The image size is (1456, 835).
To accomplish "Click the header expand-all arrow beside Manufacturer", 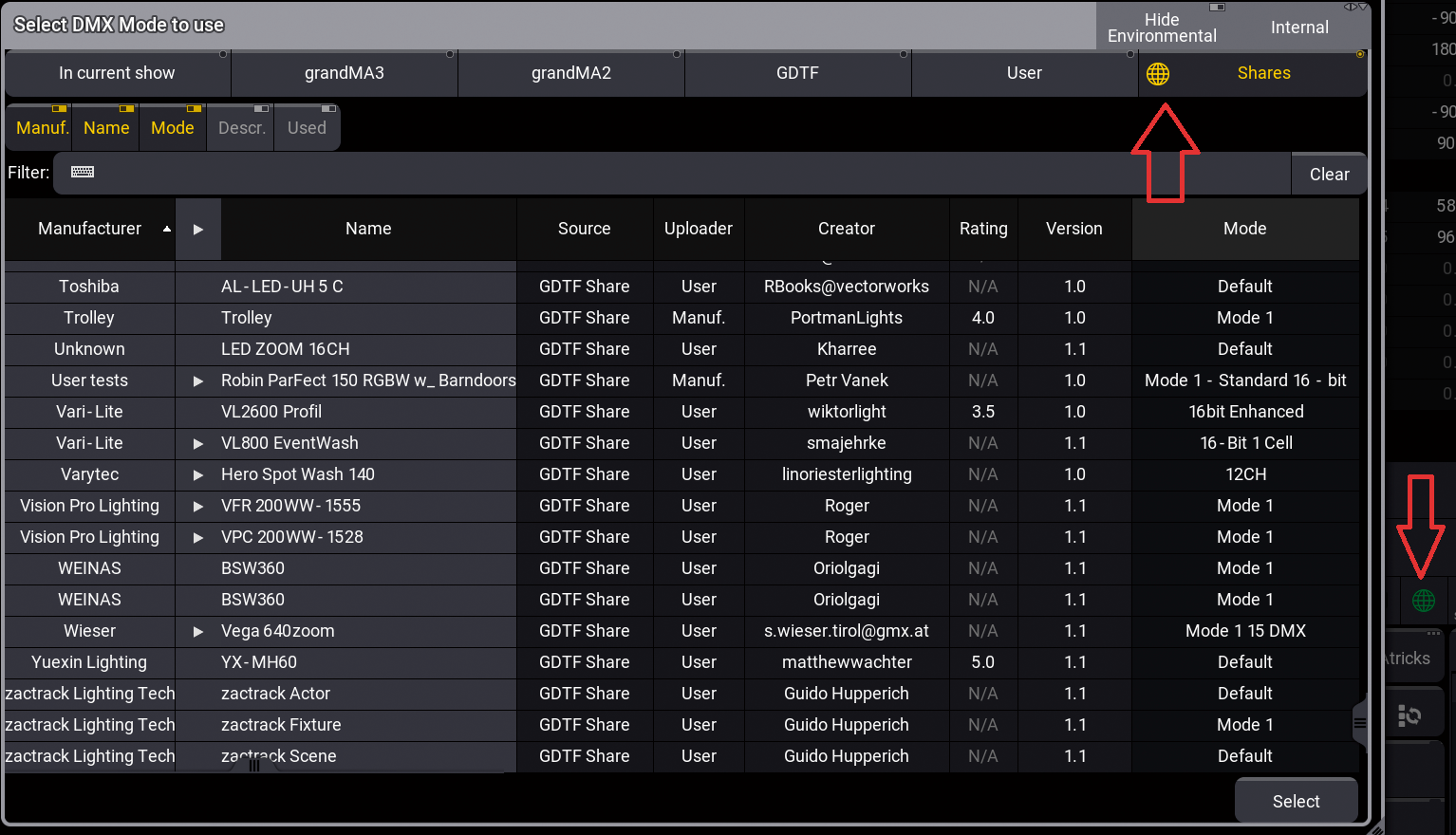I will pos(197,229).
